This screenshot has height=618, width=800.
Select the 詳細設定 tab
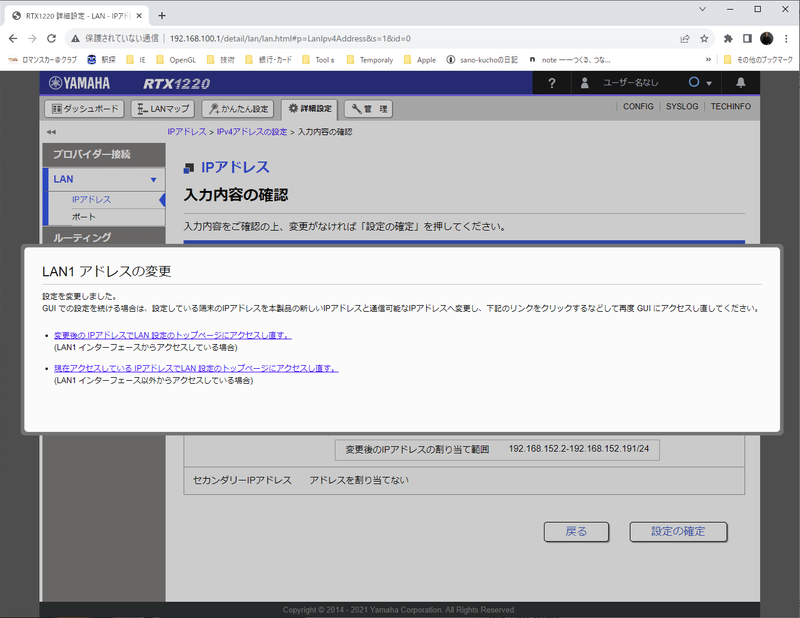point(310,109)
